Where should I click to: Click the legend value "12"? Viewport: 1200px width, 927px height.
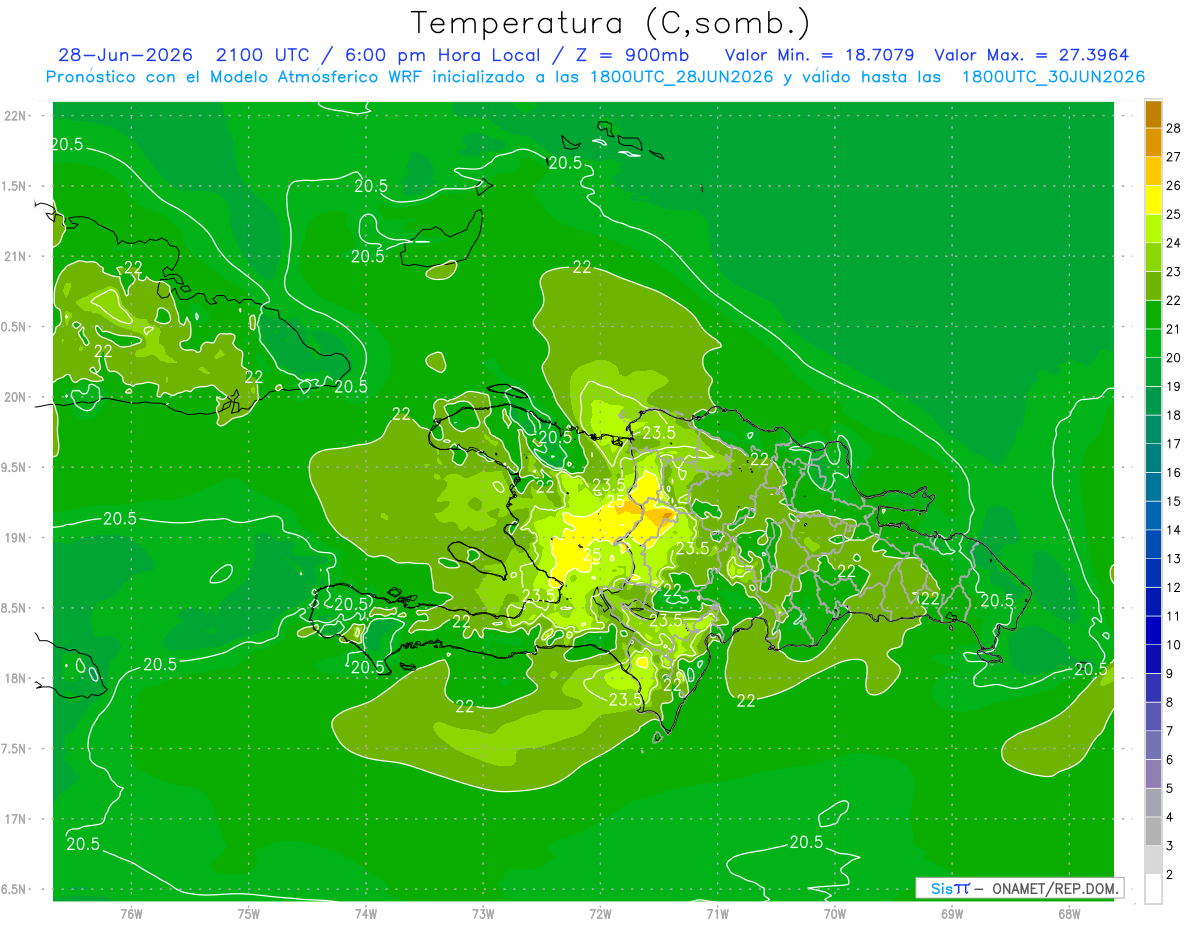[x=1174, y=587]
